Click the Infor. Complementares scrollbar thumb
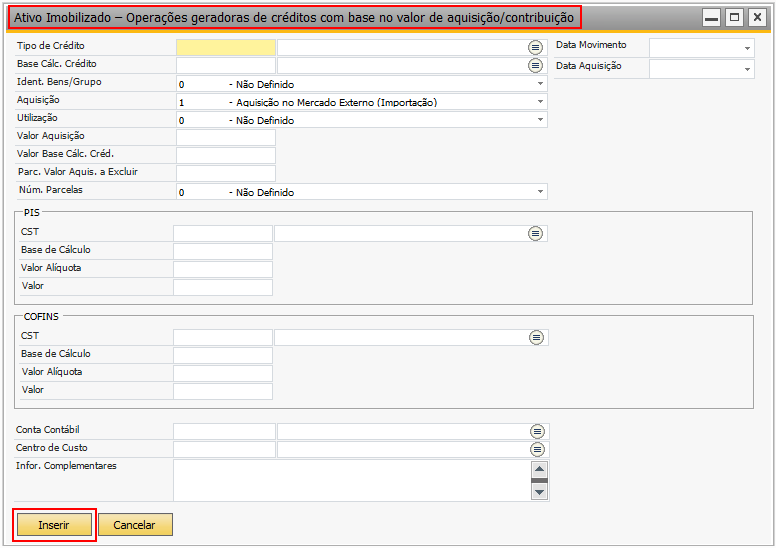The width and height of the screenshot is (776, 548). (539, 480)
